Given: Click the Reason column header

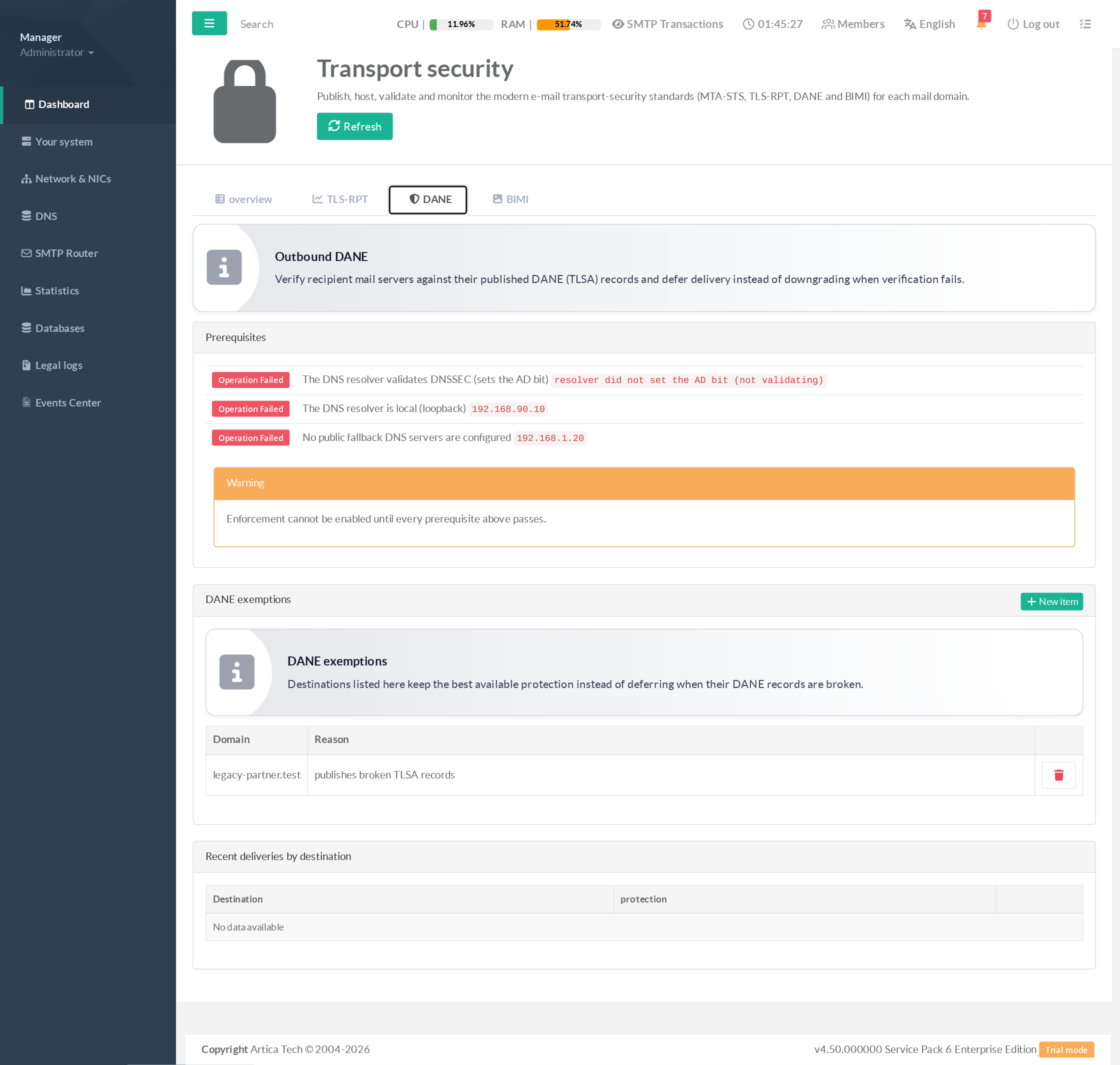Looking at the screenshot, I should click(x=671, y=739).
